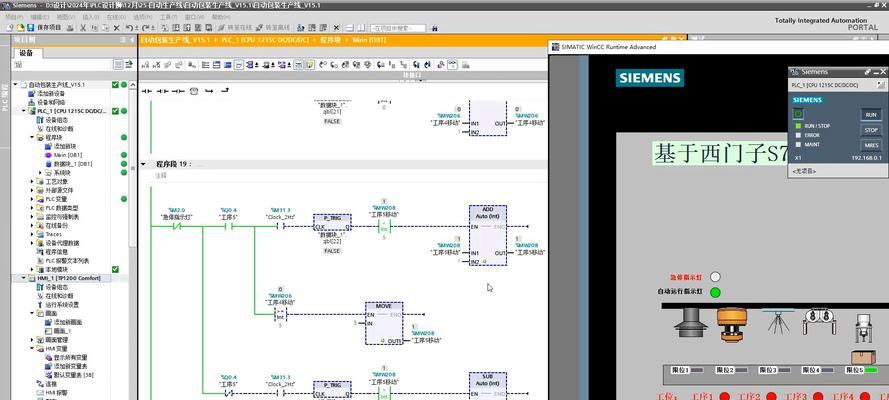Screen dimensions: 889x400
Task: Collapse the PLC_1 tree node
Action: [24, 111]
